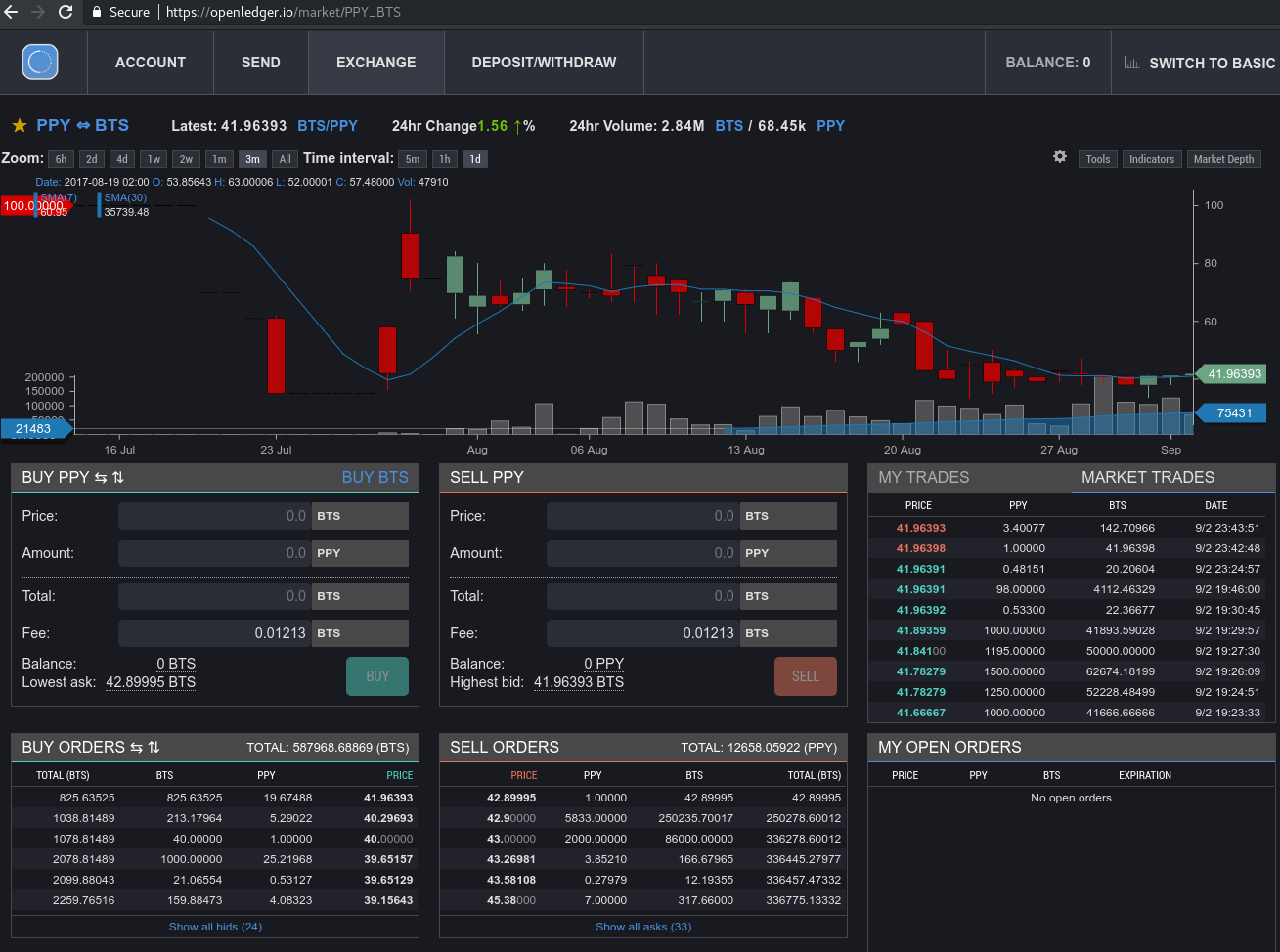This screenshot has height=952, width=1280.
Task: Click the OpenLedger logo icon
Action: [40, 62]
